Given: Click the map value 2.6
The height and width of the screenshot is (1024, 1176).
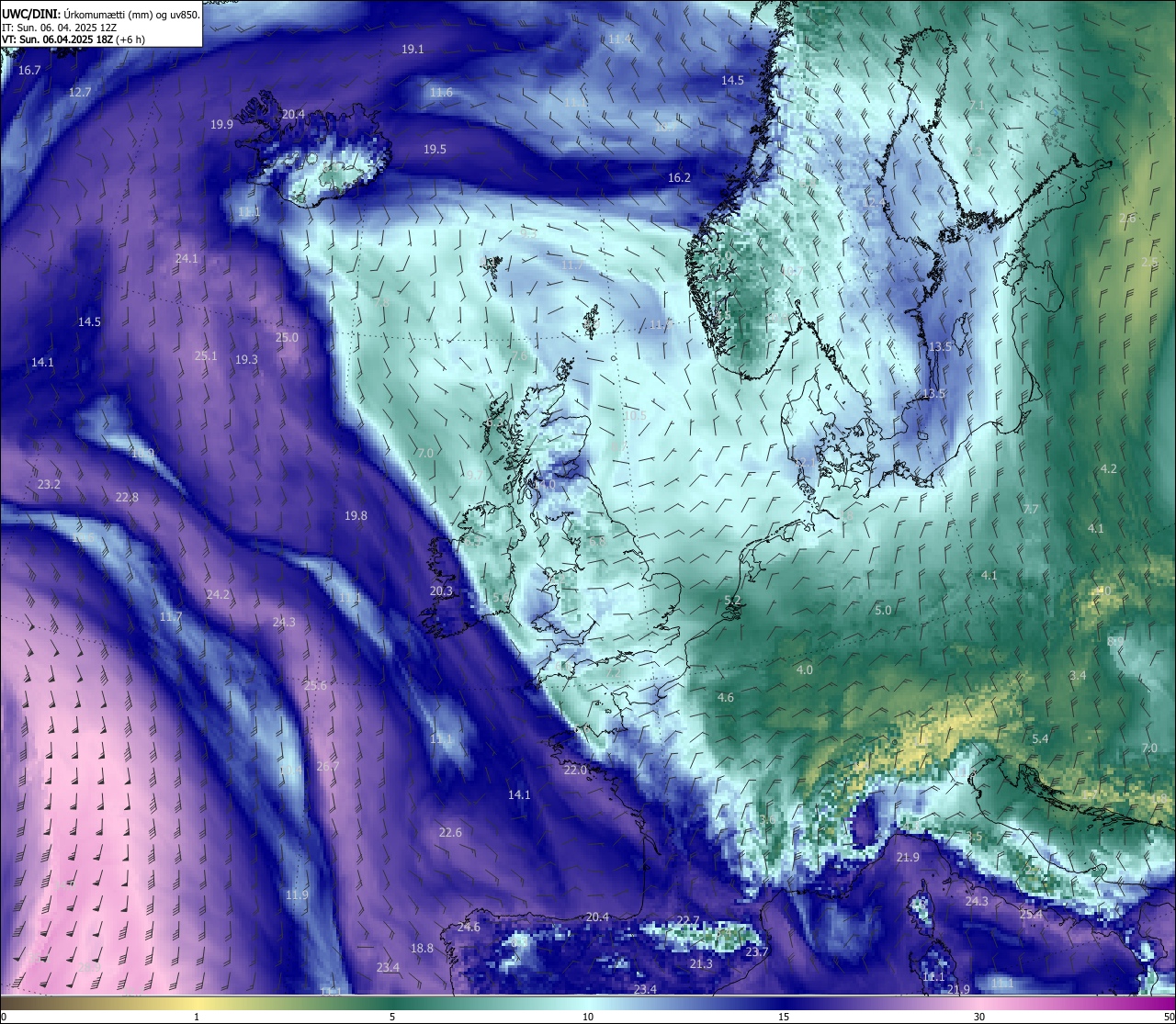Looking at the screenshot, I should [x=1127, y=219].
